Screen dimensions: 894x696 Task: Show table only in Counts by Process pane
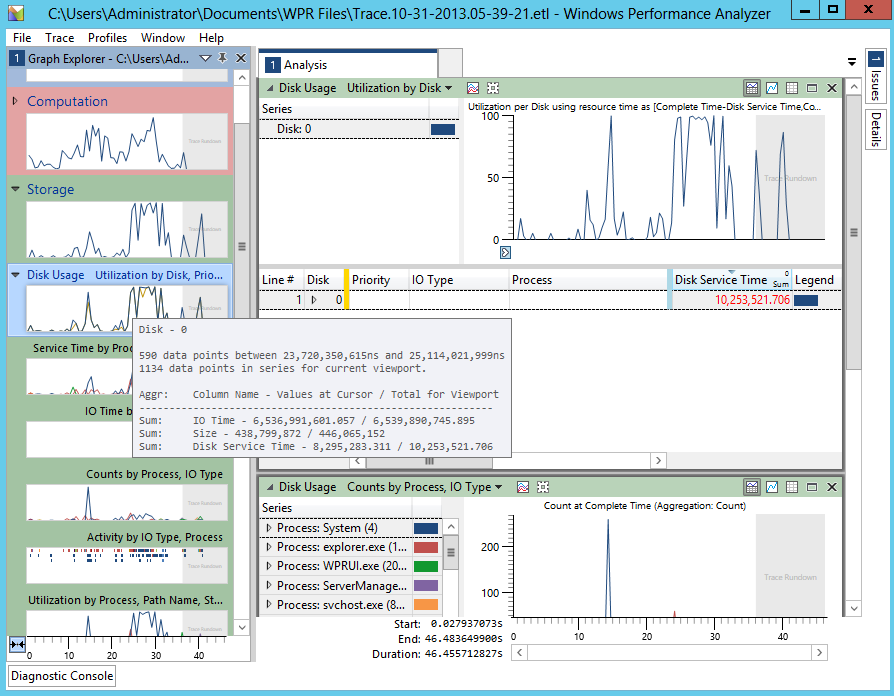point(792,487)
